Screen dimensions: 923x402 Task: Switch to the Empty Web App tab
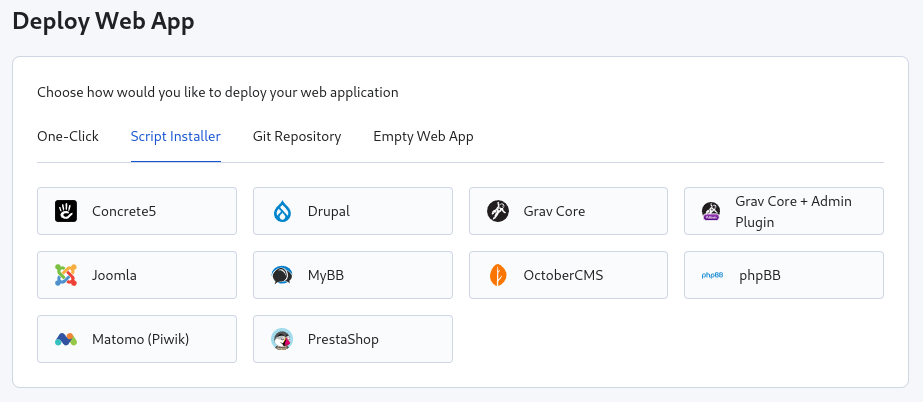(x=423, y=136)
